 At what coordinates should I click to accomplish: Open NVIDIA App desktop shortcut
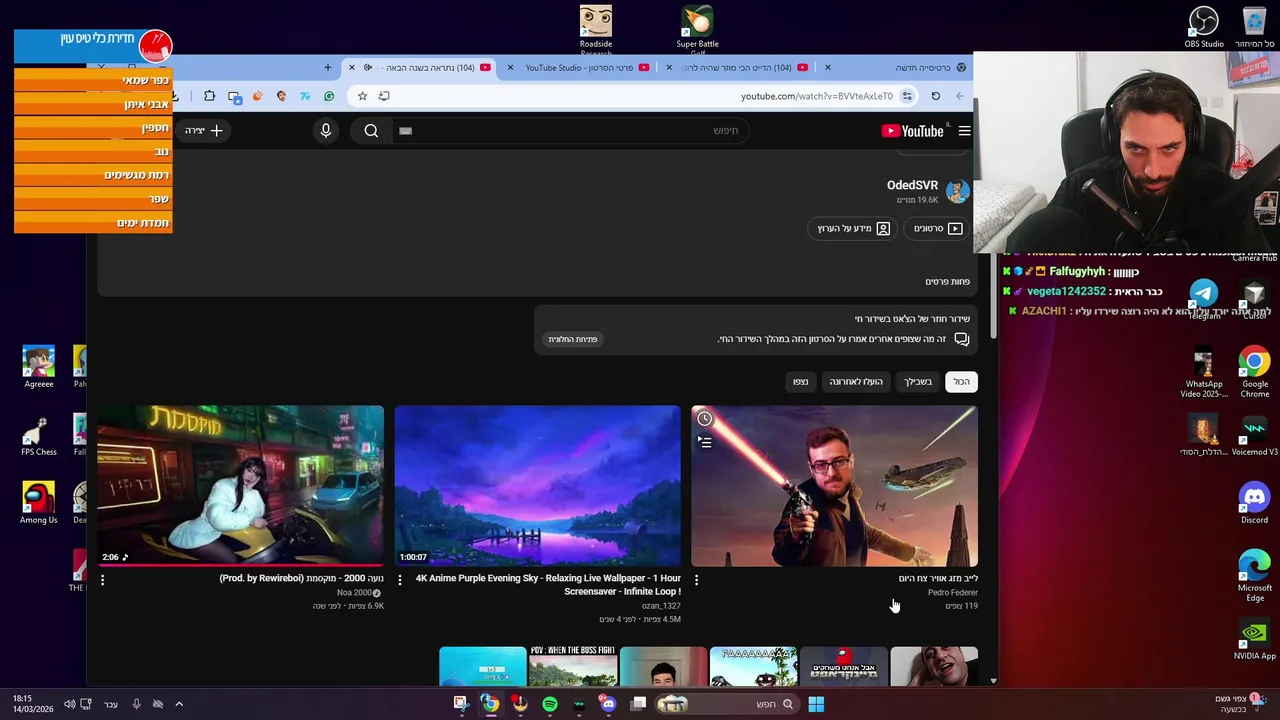1254,640
